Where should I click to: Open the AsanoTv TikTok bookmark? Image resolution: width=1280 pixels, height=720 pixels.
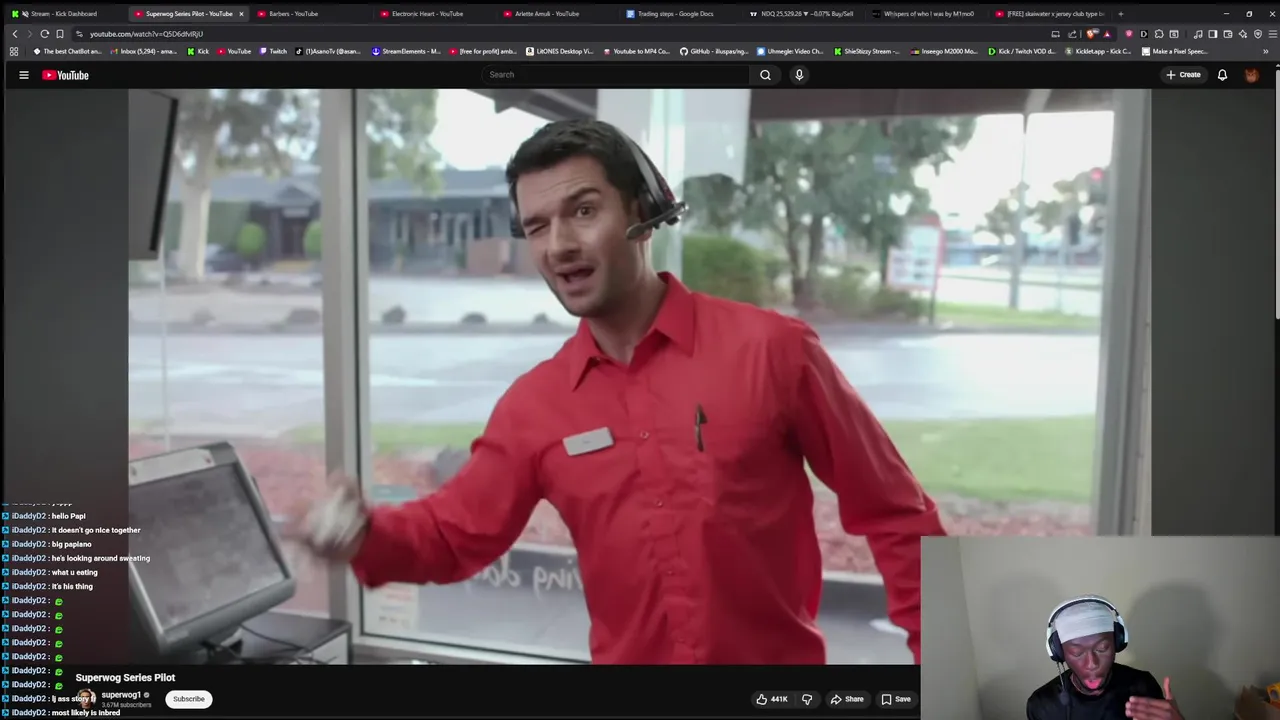(x=328, y=51)
